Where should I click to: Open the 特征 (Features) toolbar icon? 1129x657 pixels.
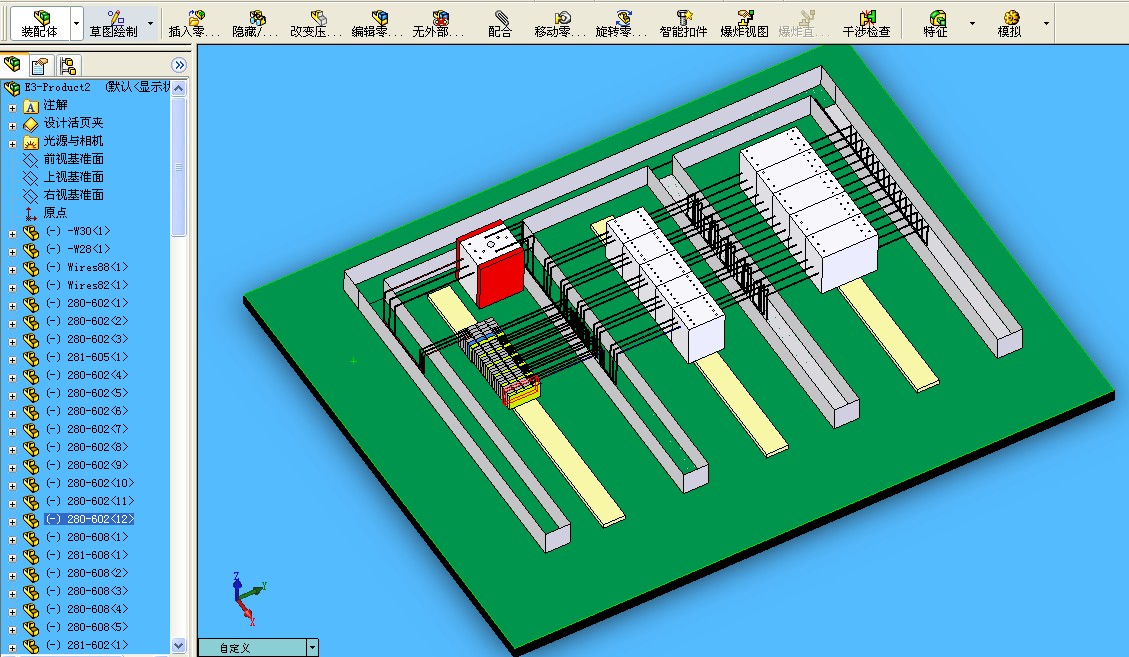click(935, 20)
